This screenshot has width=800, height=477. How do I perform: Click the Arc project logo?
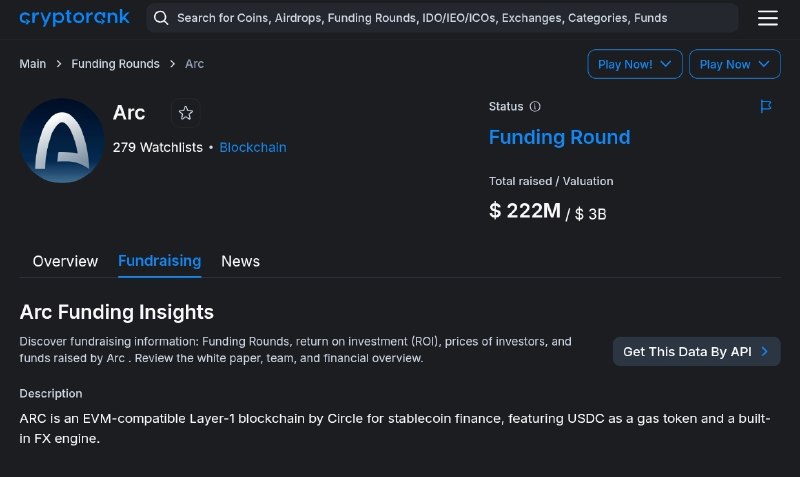coord(62,140)
